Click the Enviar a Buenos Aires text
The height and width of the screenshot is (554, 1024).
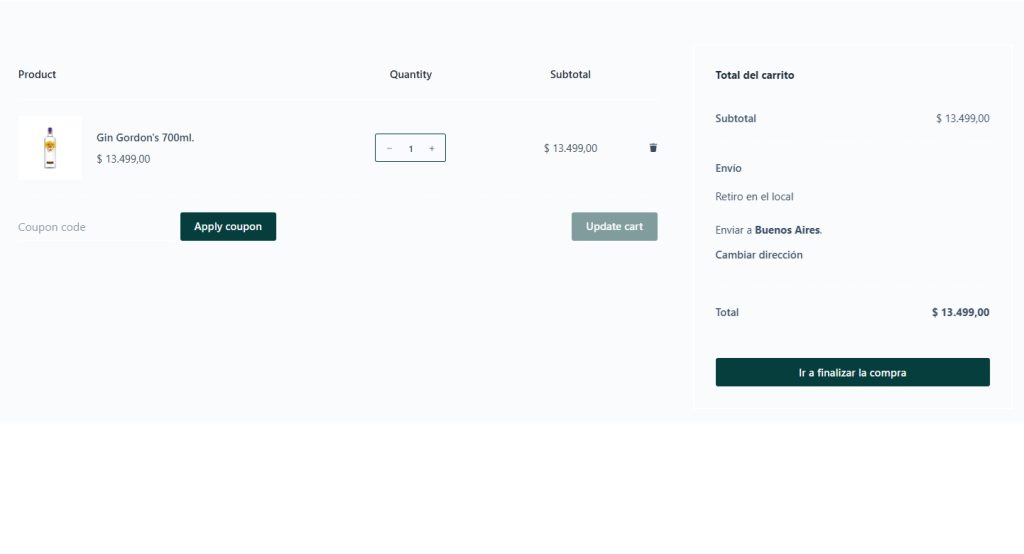point(769,230)
